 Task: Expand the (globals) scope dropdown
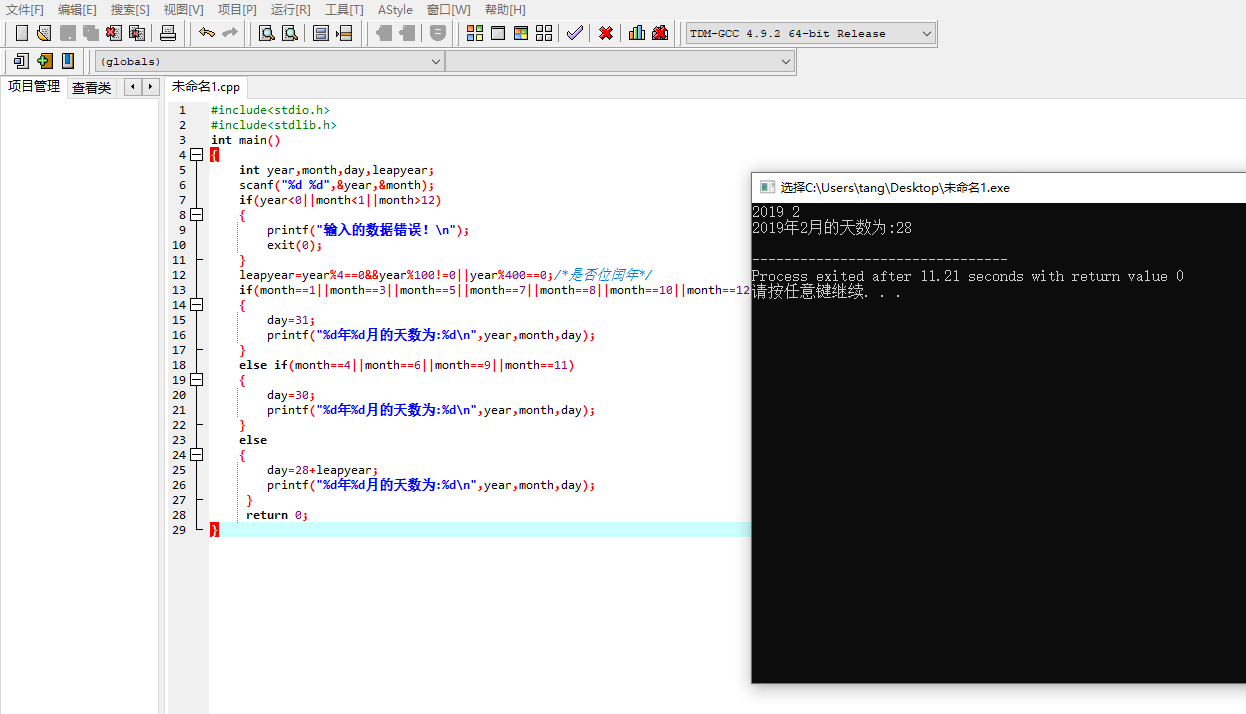(435, 61)
